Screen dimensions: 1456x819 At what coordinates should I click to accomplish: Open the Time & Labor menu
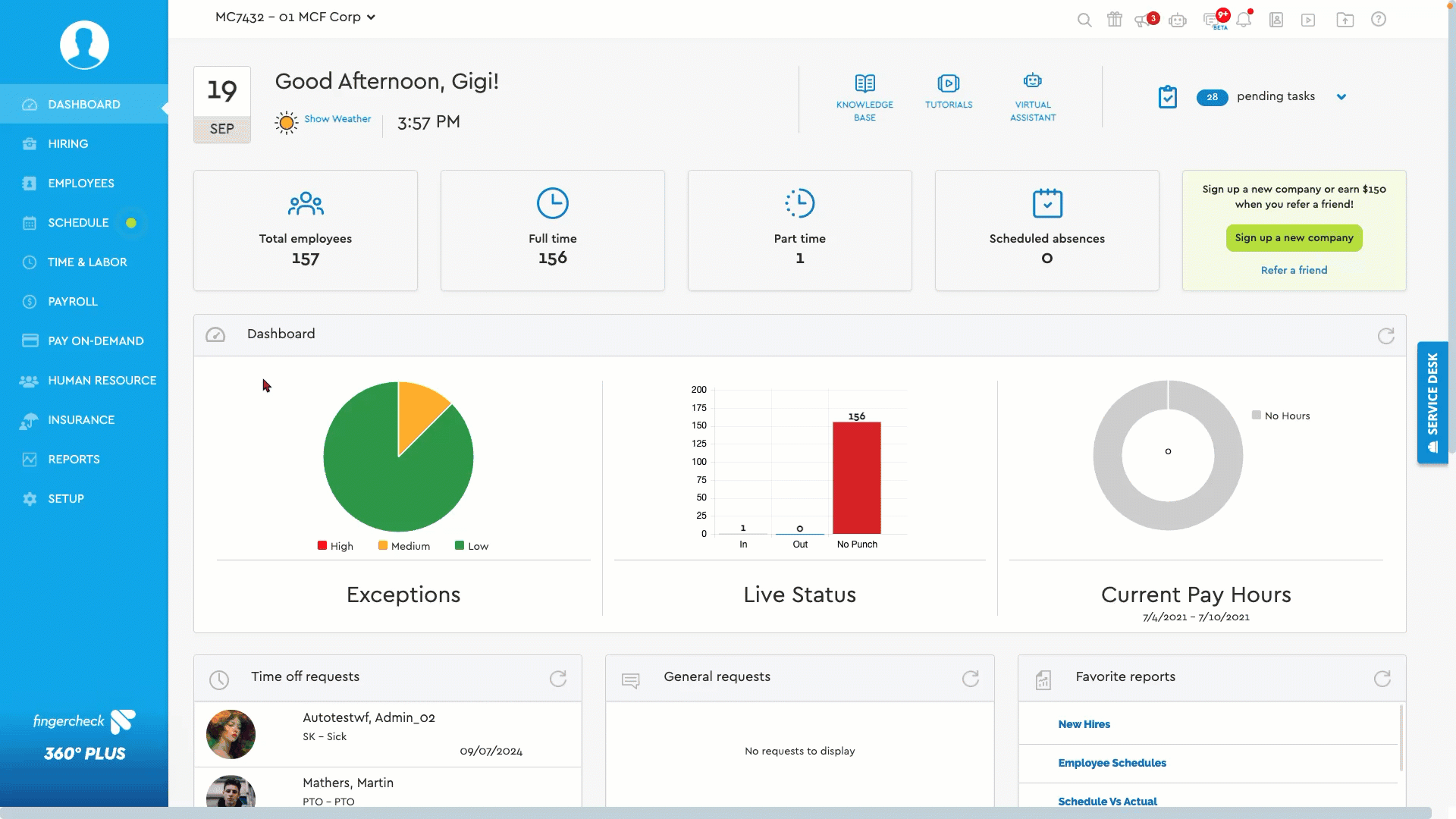pyautogui.click(x=87, y=262)
